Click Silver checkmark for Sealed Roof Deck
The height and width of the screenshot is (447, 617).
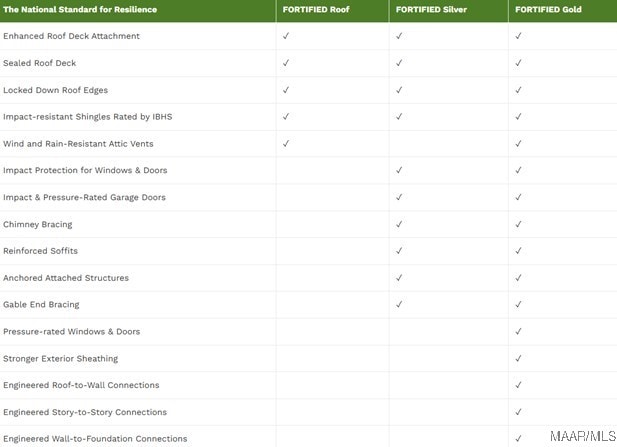click(x=399, y=63)
